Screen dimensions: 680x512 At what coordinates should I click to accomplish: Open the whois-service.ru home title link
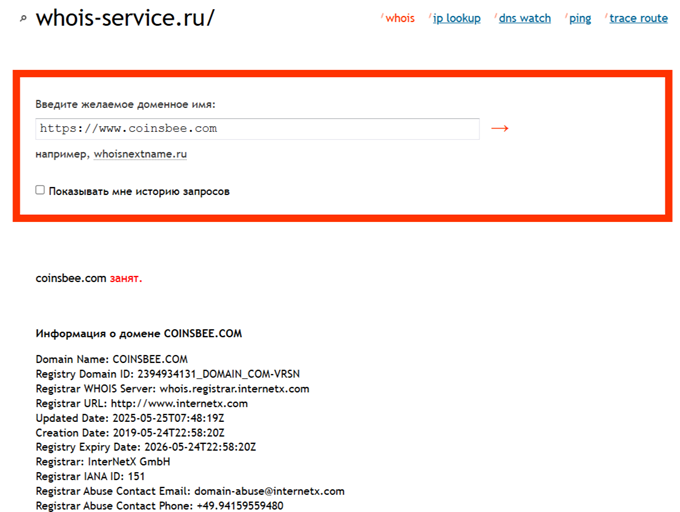click(x=125, y=18)
